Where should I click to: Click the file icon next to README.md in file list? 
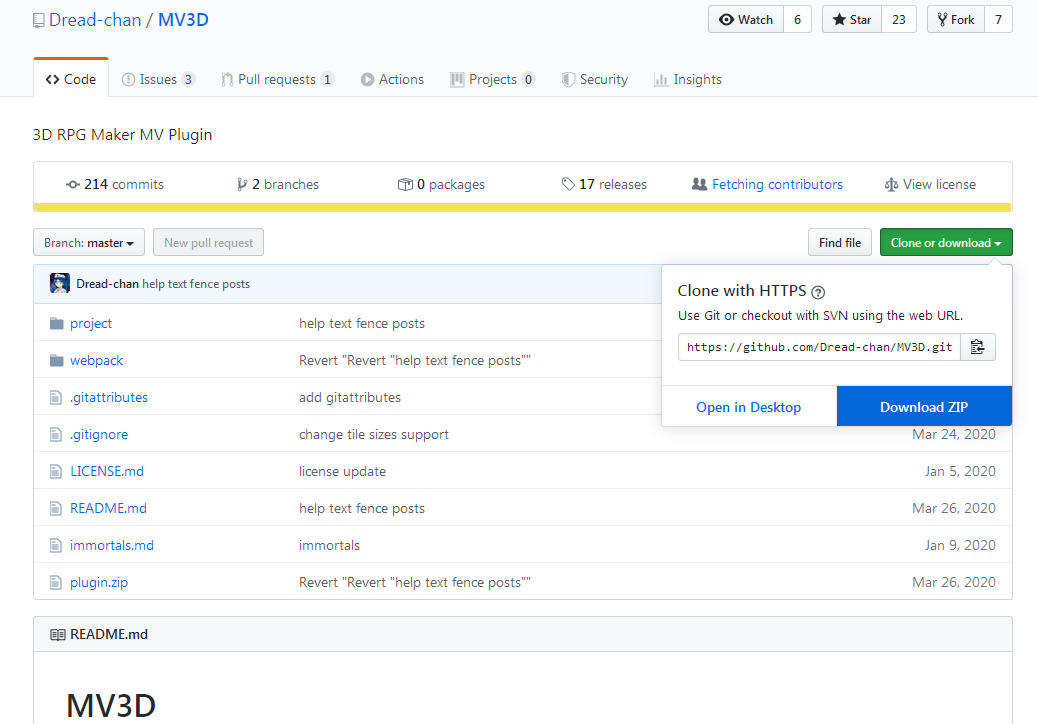tap(56, 509)
